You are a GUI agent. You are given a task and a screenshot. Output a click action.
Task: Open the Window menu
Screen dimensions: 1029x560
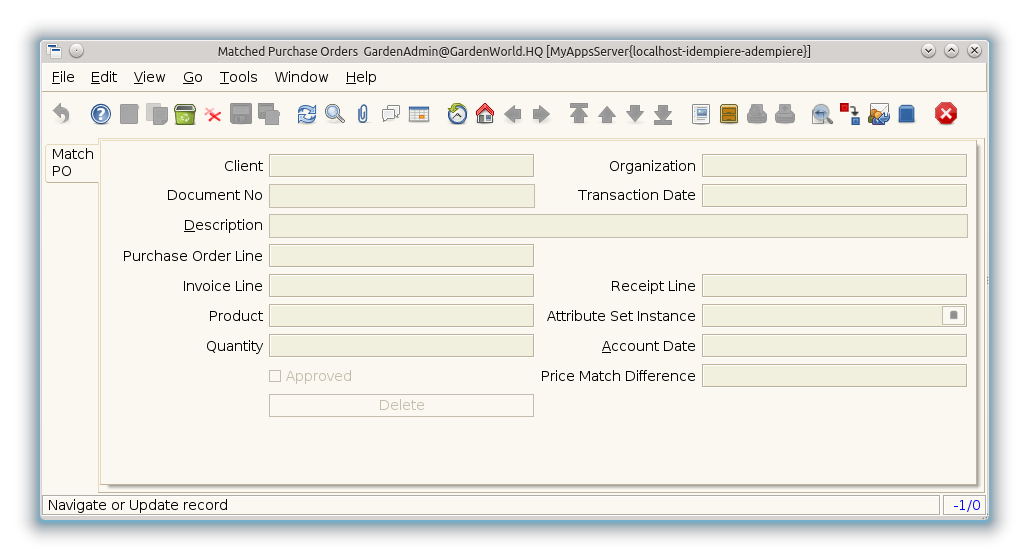point(301,77)
